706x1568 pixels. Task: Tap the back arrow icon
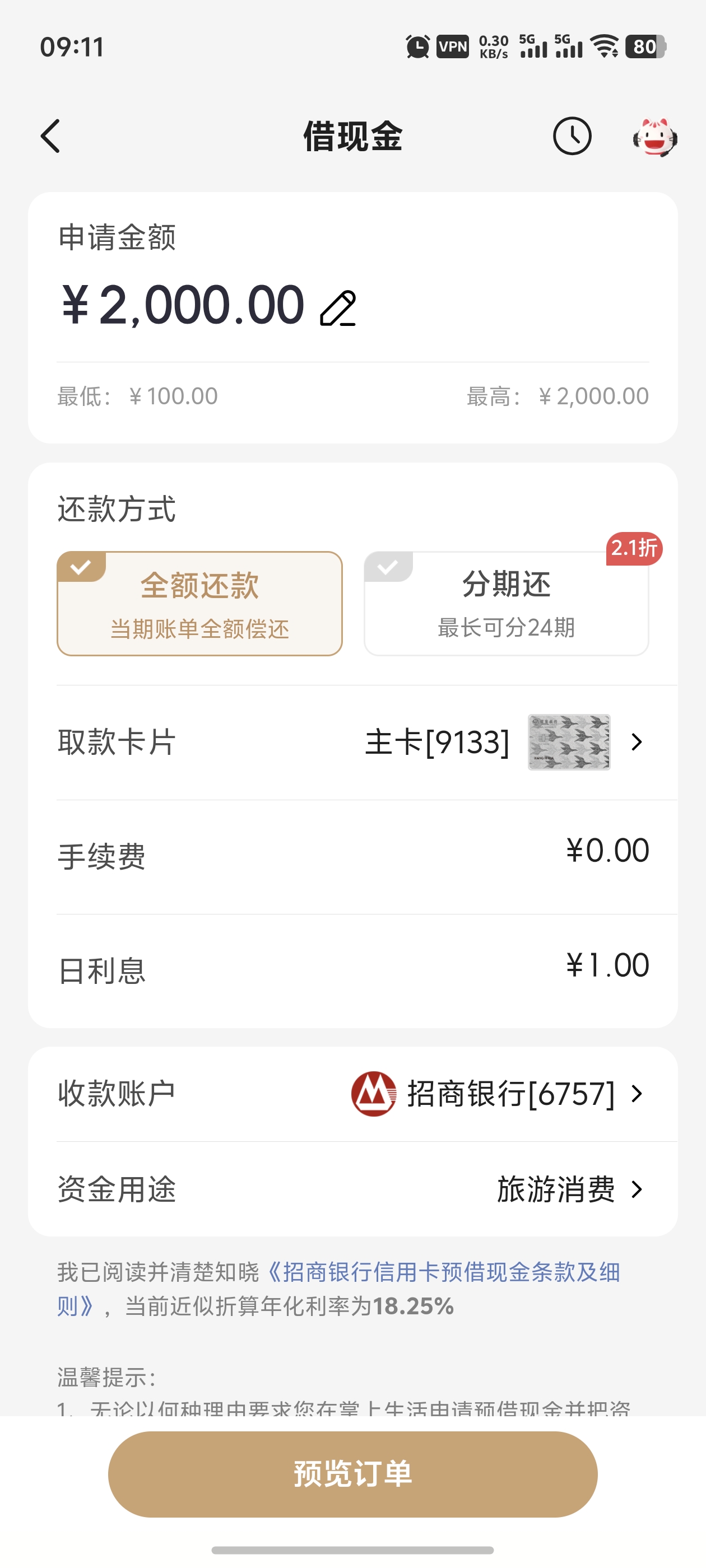50,136
